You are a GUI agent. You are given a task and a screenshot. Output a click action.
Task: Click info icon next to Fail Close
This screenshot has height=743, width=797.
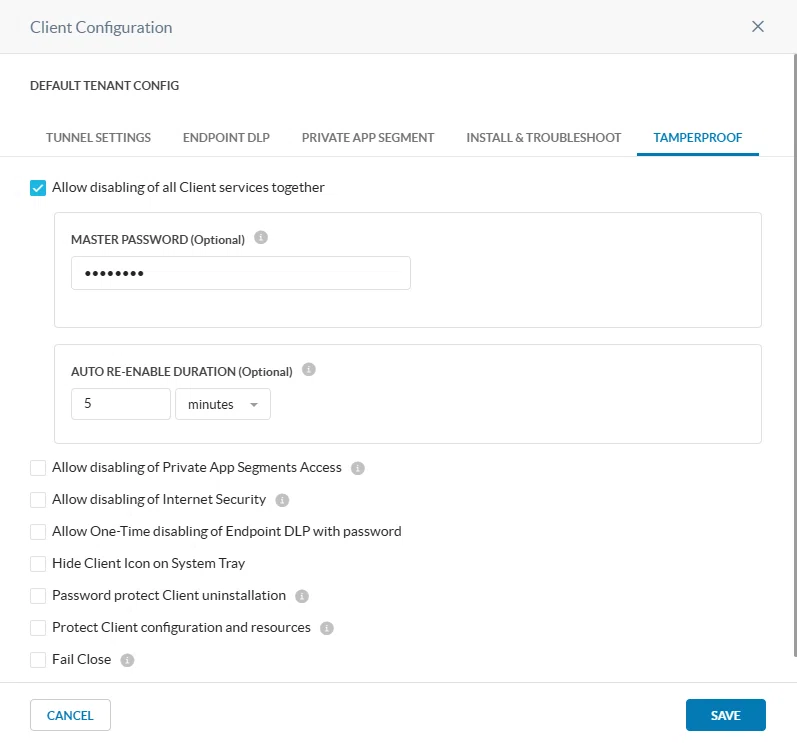click(127, 660)
